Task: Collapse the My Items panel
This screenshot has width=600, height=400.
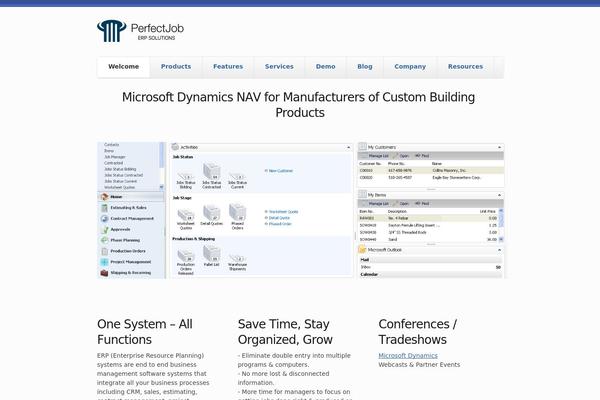Action: (x=499, y=195)
